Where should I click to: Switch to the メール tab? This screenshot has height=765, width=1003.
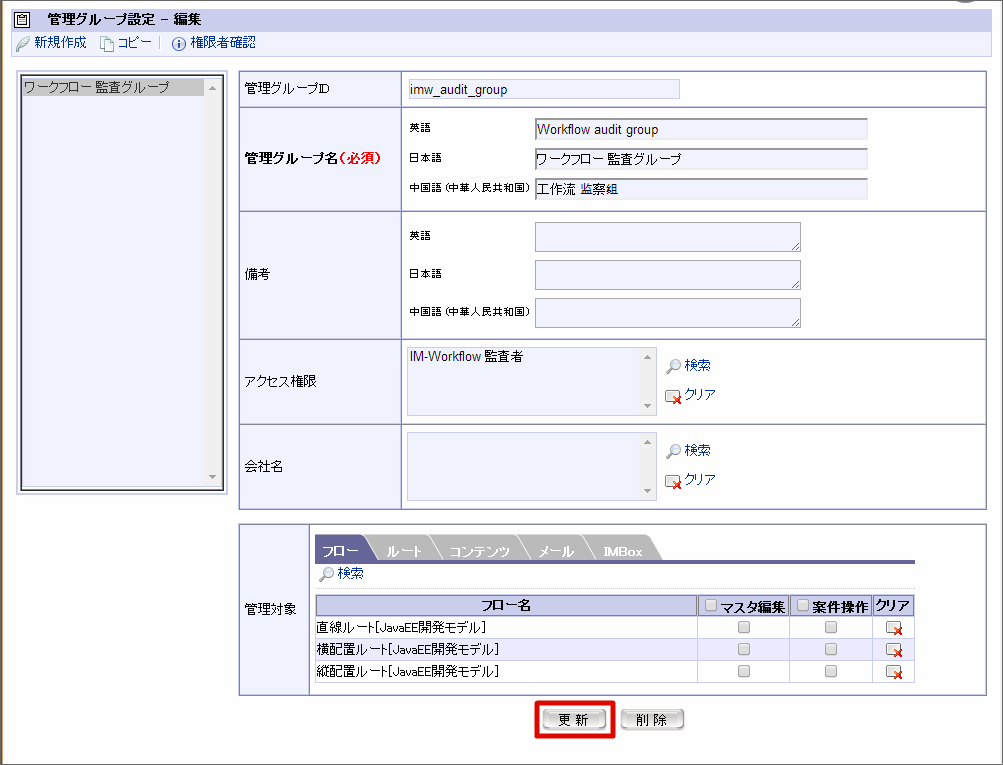pyautogui.click(x=555, y=551)
